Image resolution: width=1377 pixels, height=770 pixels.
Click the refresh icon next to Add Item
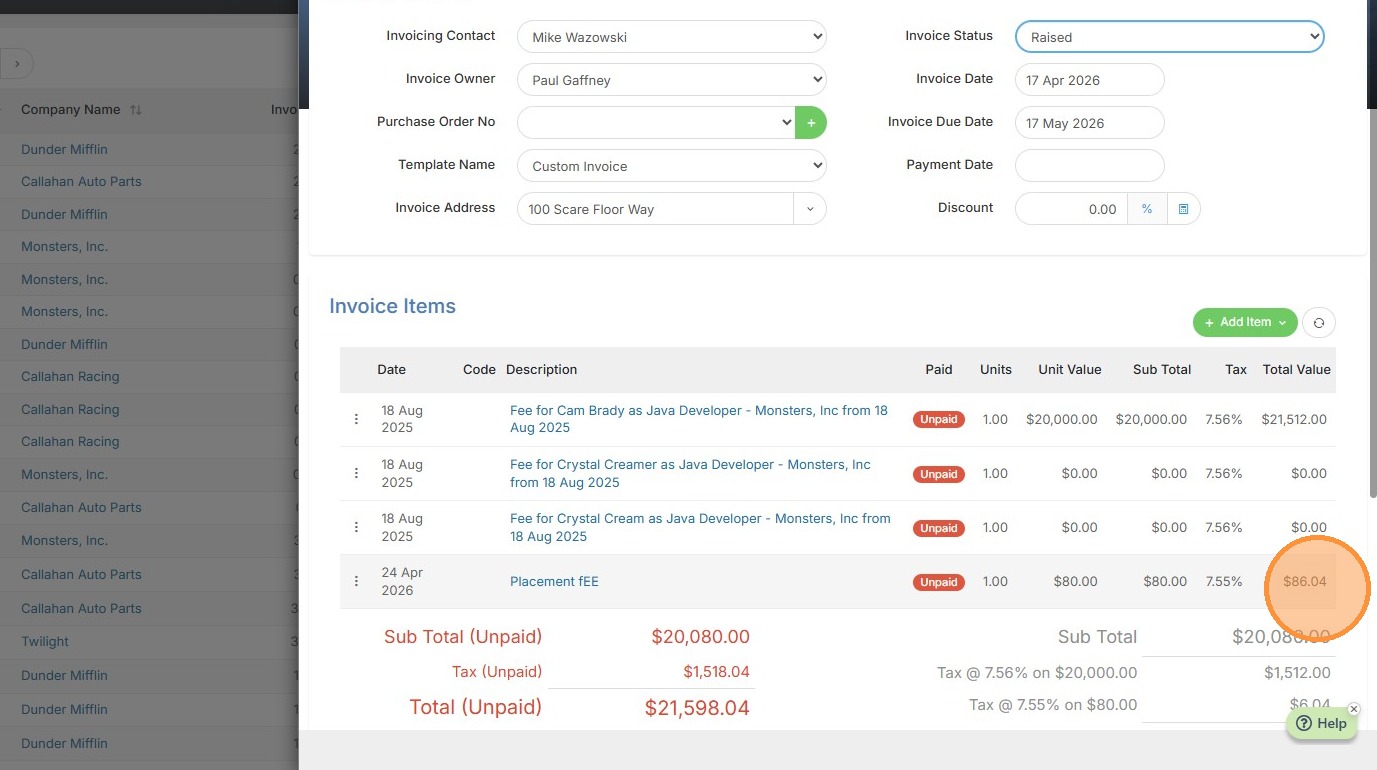tap(1319, 322)
